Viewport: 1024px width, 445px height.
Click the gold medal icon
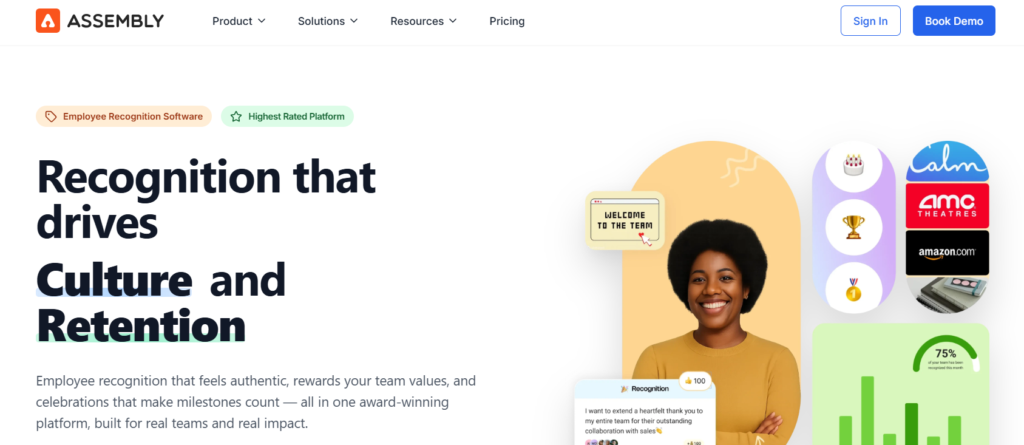(x=854, y=289)
